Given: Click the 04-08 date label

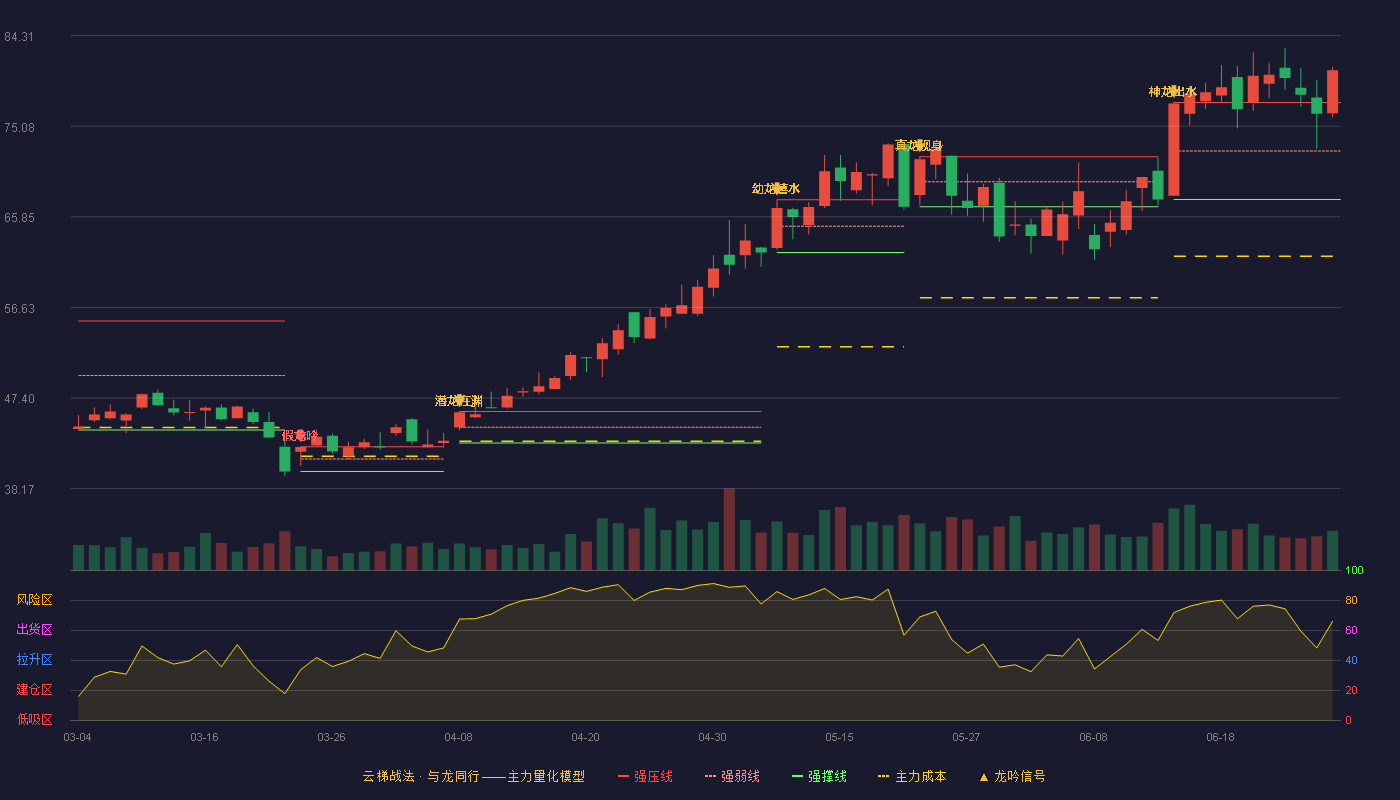Looking at the screenshot, I should [x=458, y=737].
